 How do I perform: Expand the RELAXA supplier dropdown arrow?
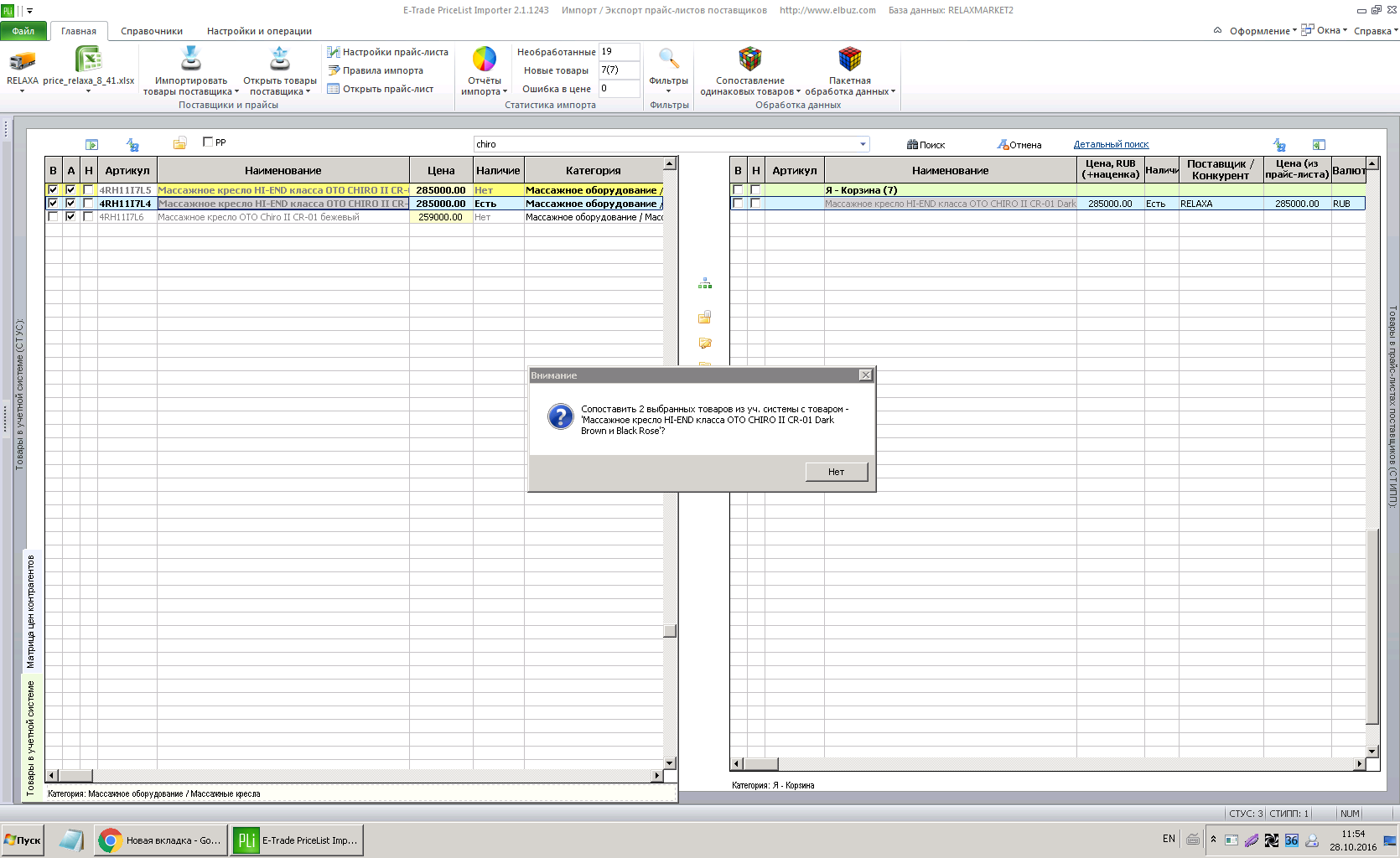pos(22,91)
